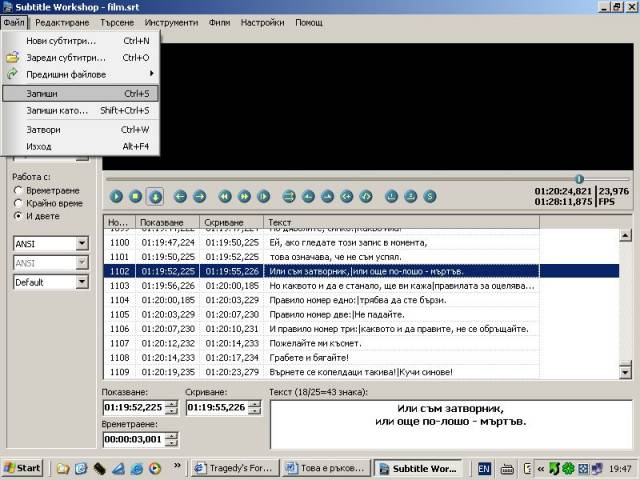The image size is (640, 480).
Task: Open the Филм menu
Action: coord(220,22)
